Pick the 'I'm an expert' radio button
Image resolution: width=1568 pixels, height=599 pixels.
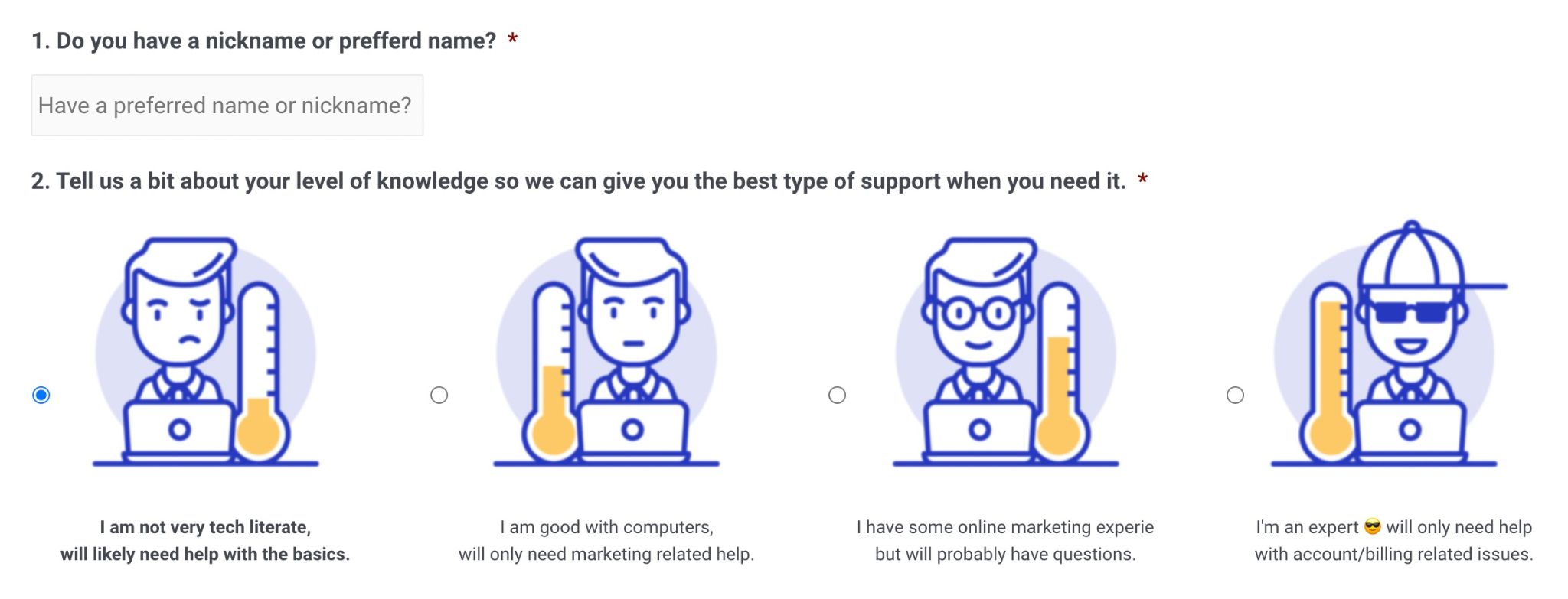(x=1235, y=395)
